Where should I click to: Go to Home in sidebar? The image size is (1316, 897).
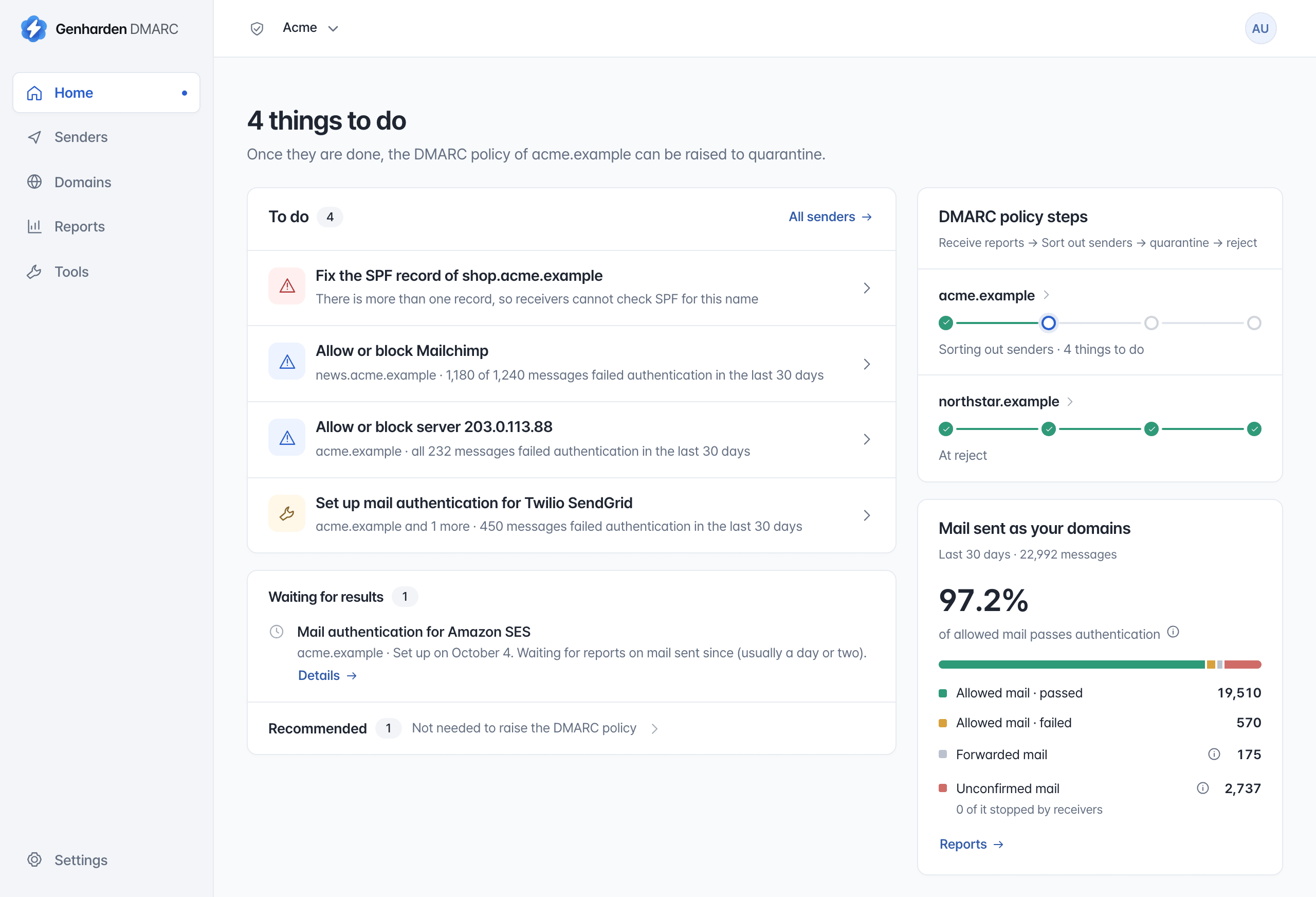click(x=106, y=93)
